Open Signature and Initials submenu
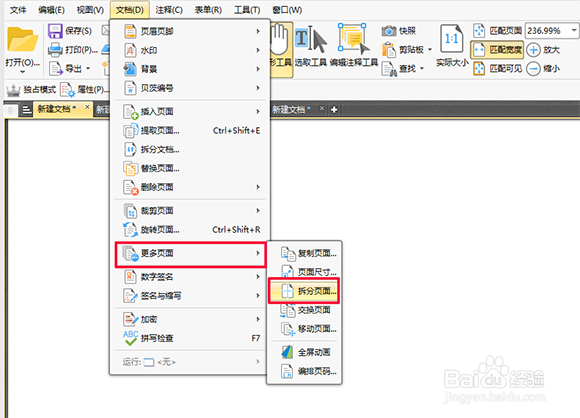 tap(190, 296)
